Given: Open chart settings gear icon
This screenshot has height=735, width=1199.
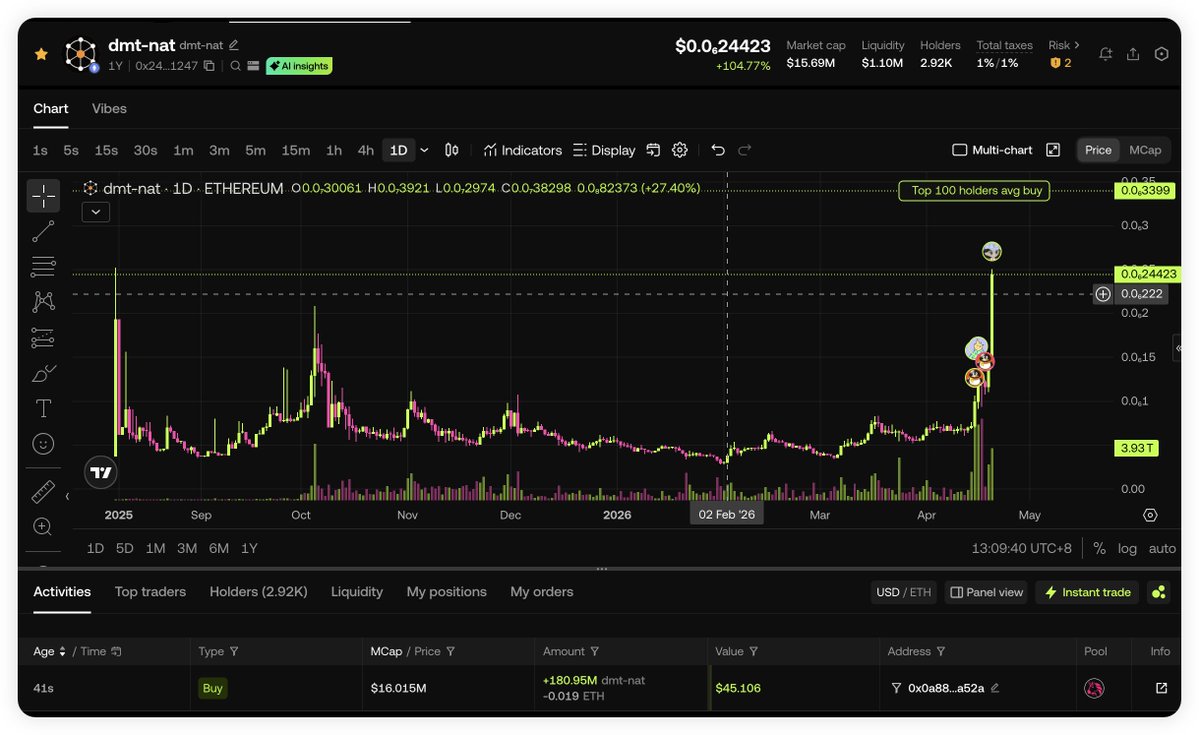Looking at the screenshot, I should (680, 150).
